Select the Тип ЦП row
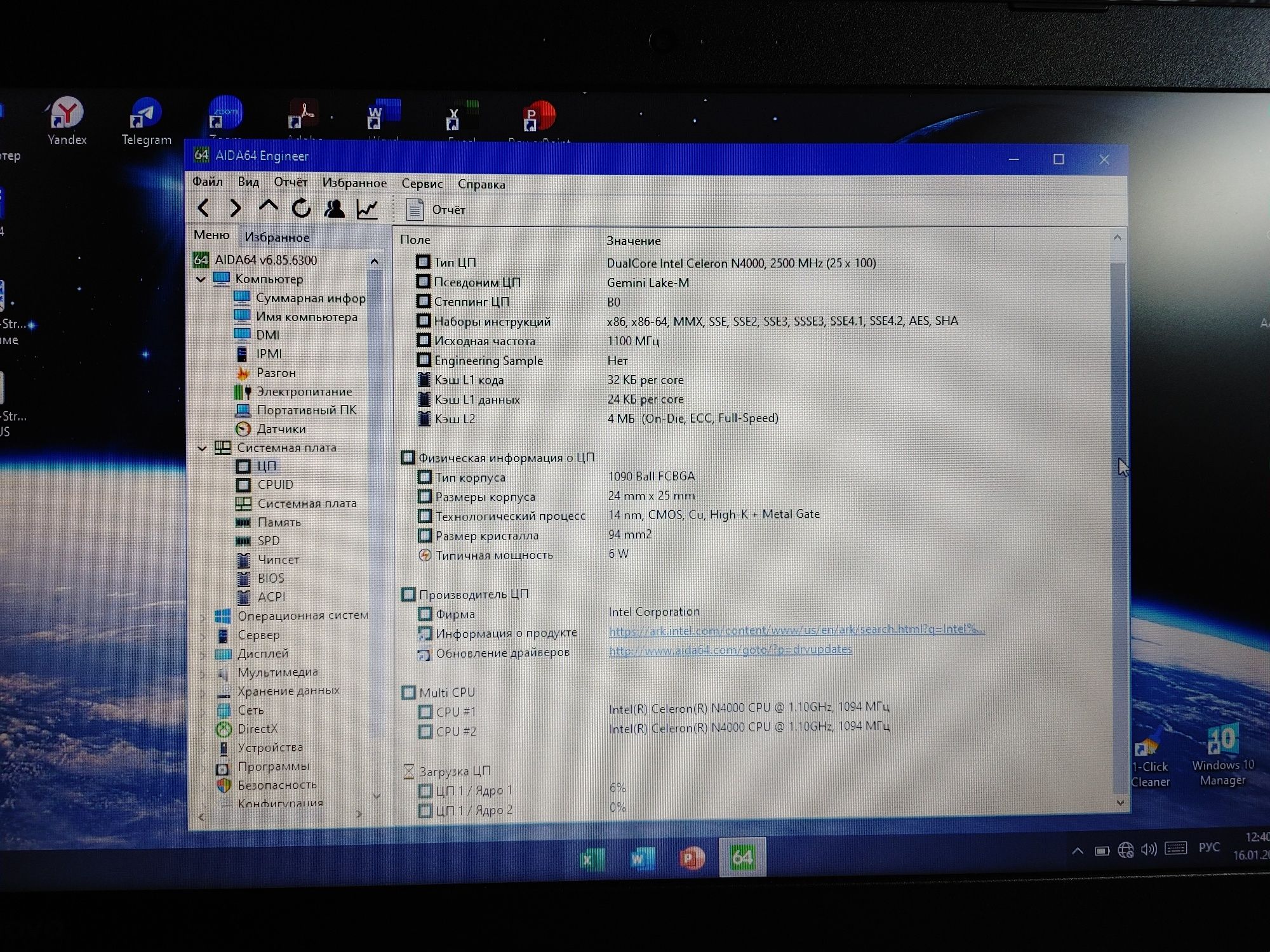The height and width of the screenshot is (952, 1270). (646, 263)
